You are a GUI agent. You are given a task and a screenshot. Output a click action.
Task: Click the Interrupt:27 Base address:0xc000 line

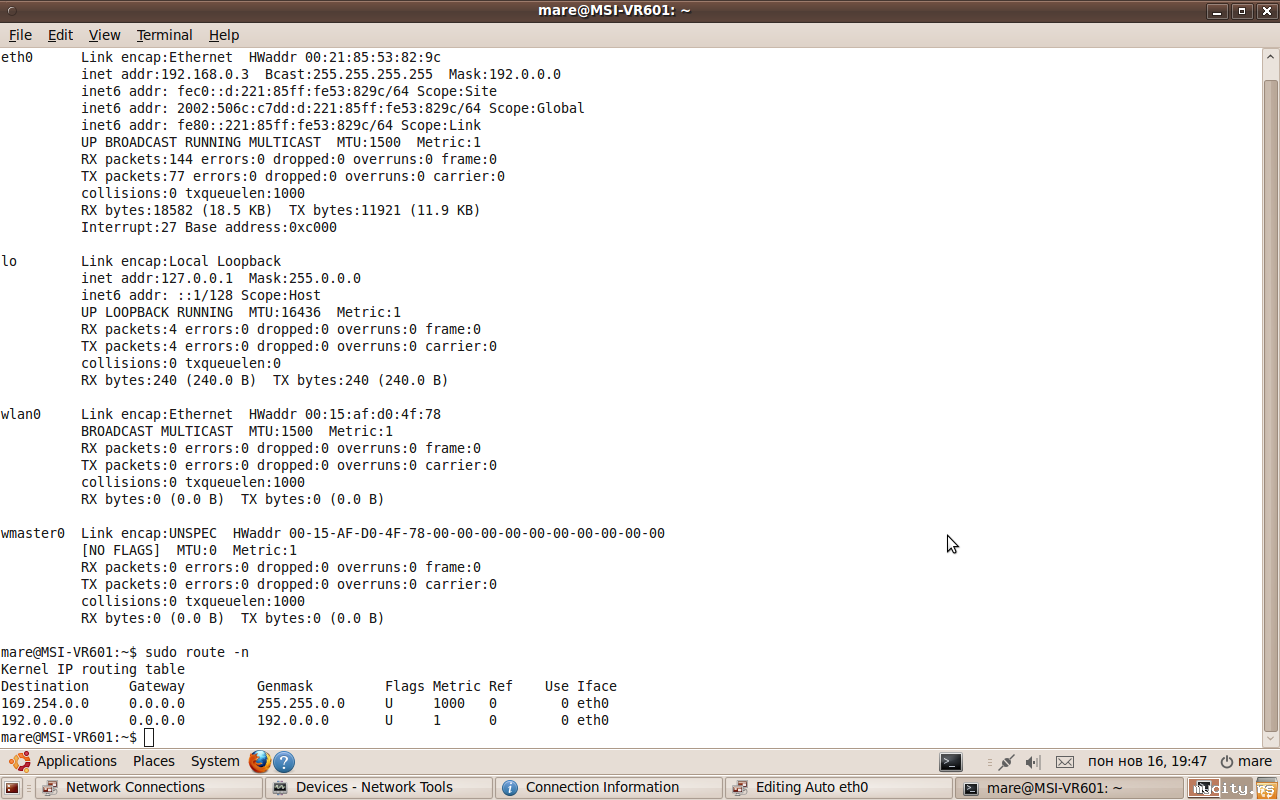click(209, 227)
